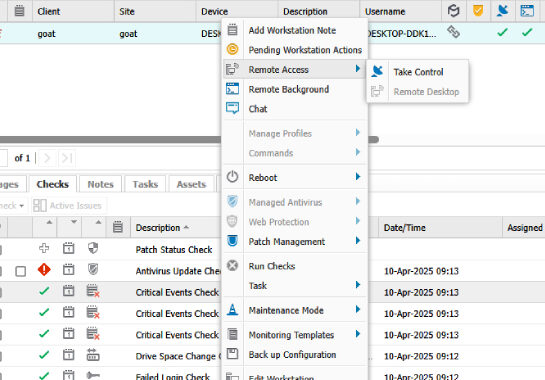Viewport: 545px width, 380px height.
Task: Expand the Monitoring Templates submenu arrow
Action: (x=358, y=334)
